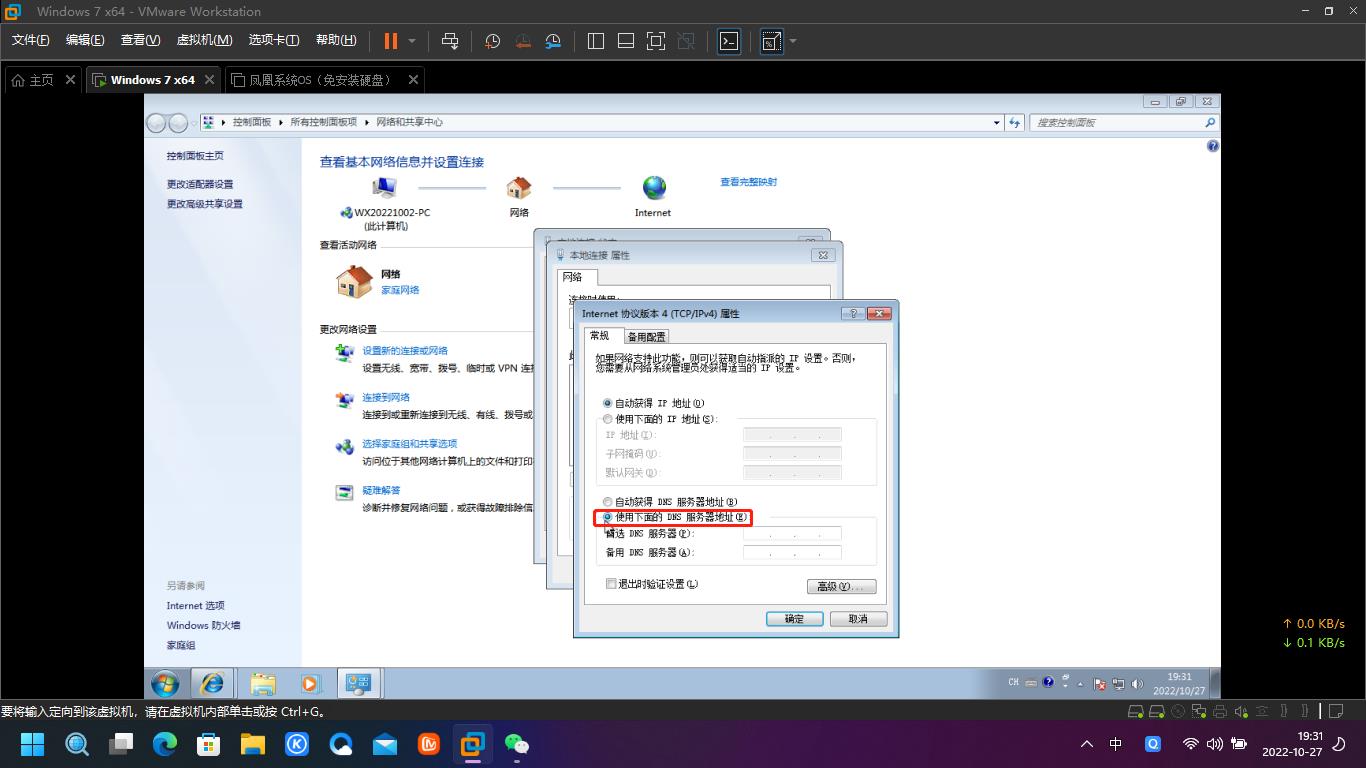
Task: Click the 备用 DNS 服务器 input field
Action: point(791,551)
